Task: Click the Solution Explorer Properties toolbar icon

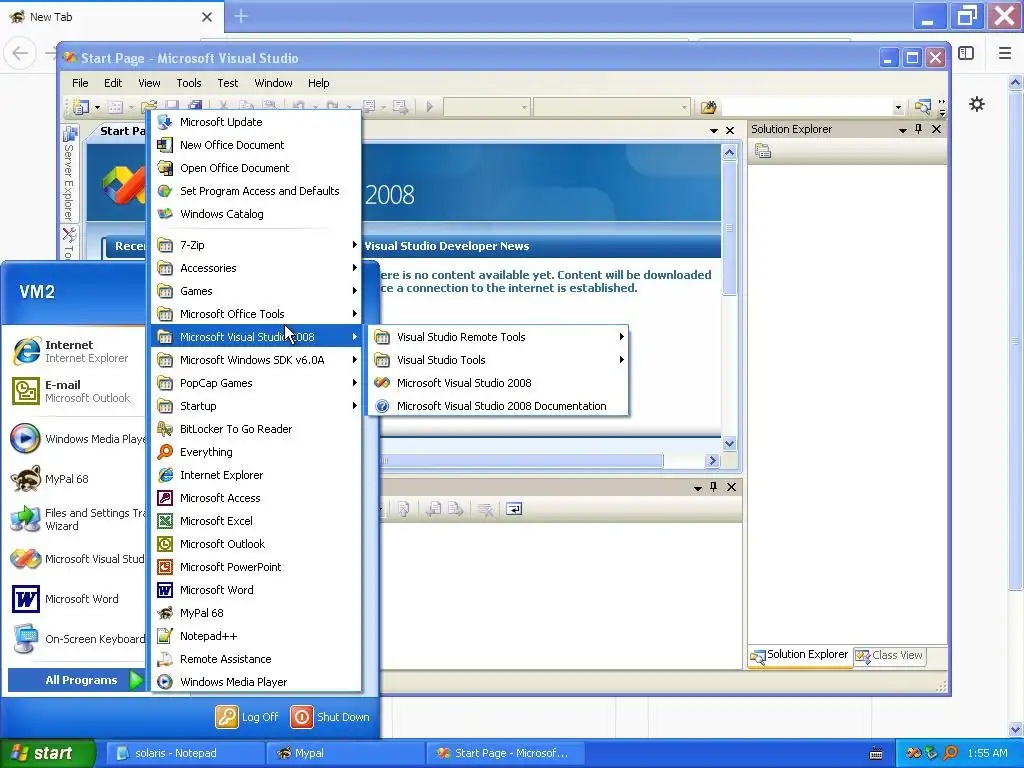Action: tap(763, 152)
